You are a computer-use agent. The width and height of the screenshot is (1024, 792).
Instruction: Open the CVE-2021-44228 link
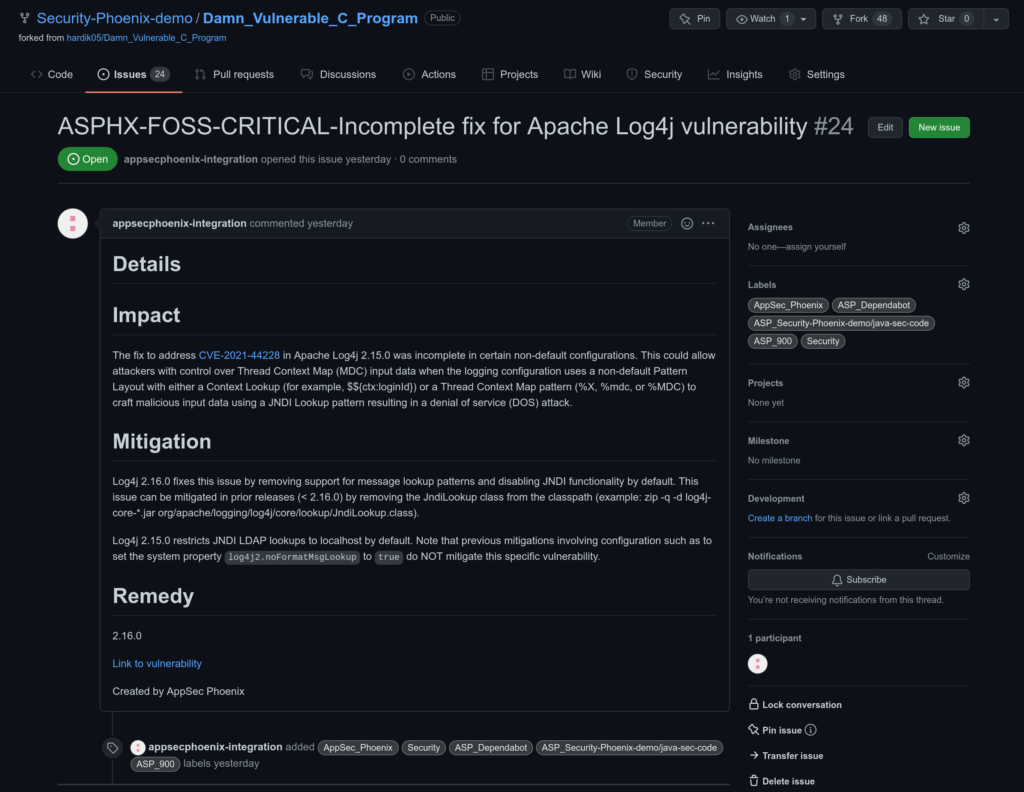click(x=238, y=355)
